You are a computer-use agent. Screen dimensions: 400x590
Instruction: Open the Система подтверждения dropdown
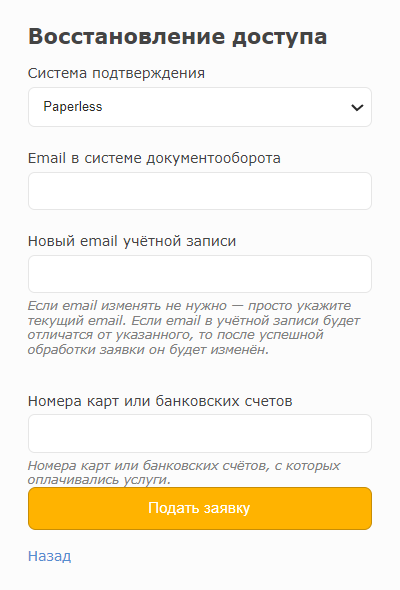click(x=200, y=107)
